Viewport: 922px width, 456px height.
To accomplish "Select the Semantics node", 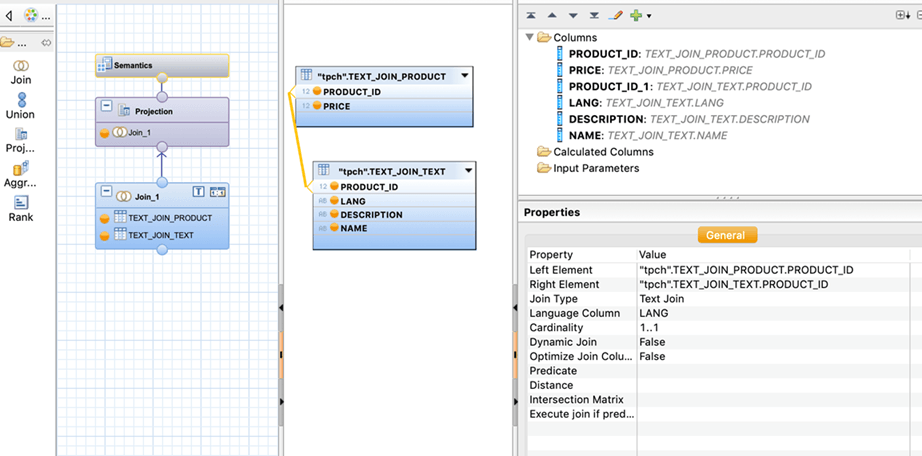I will coord(162,65).
